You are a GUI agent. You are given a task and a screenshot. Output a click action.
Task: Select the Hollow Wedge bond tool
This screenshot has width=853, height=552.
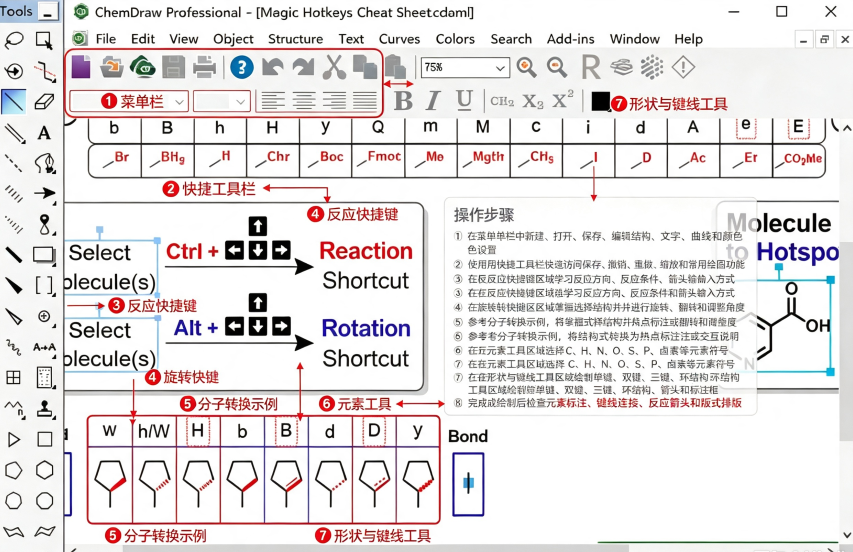(x=14, y=316)
